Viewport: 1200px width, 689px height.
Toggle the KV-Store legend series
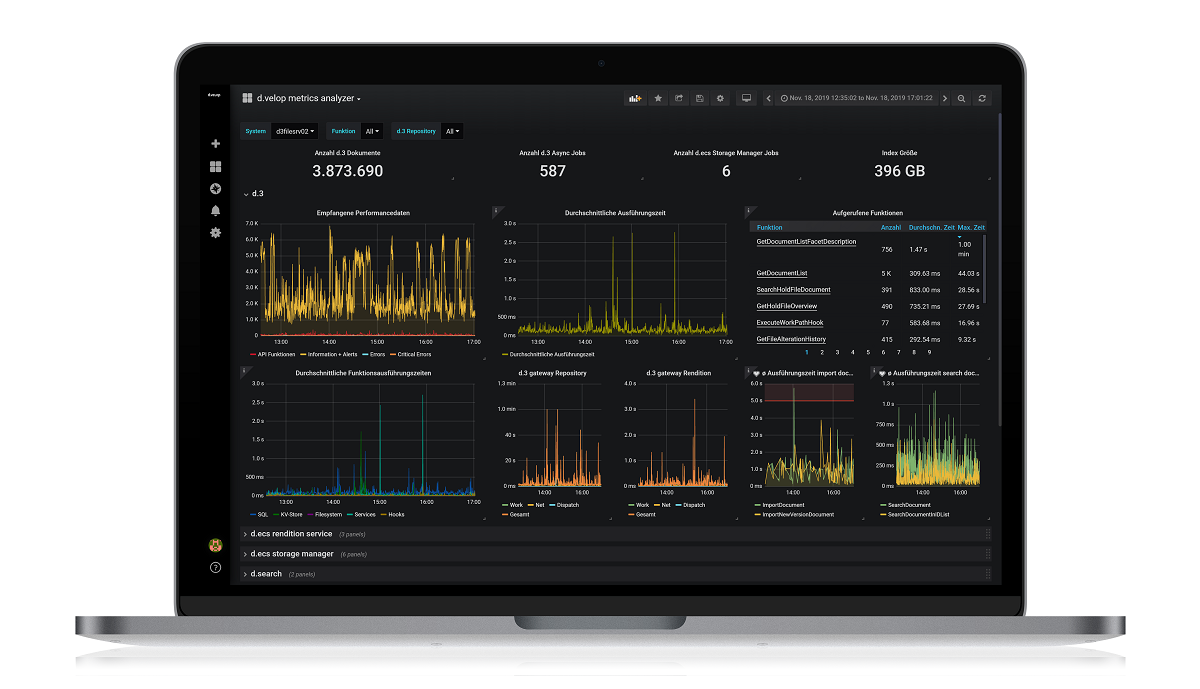(x=288, y=514)
